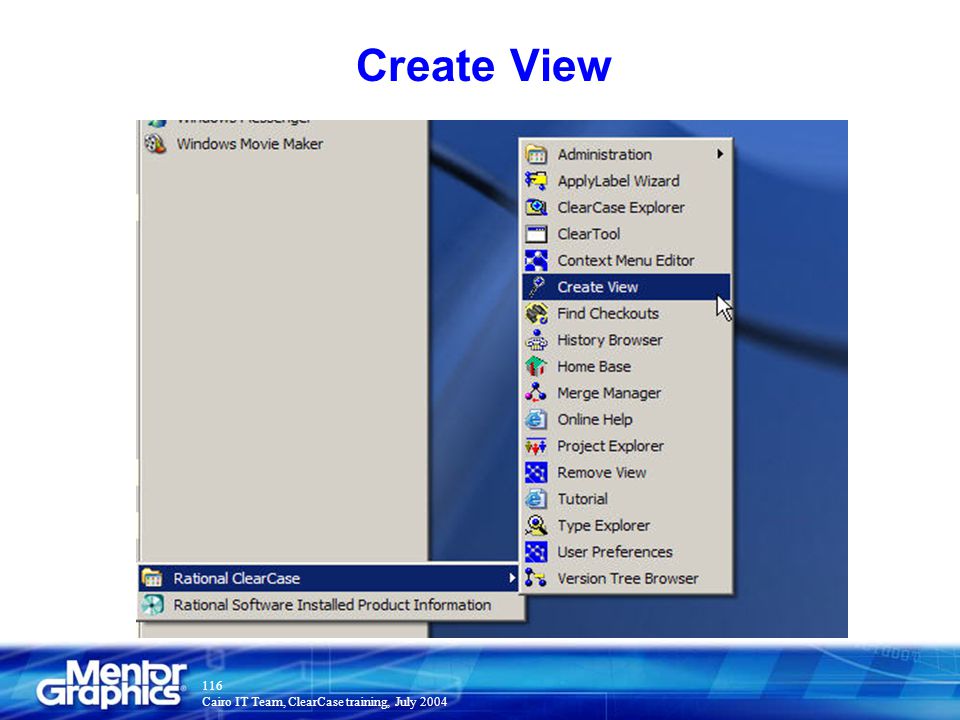Open User Preferences menu entry

coord(626,552)
